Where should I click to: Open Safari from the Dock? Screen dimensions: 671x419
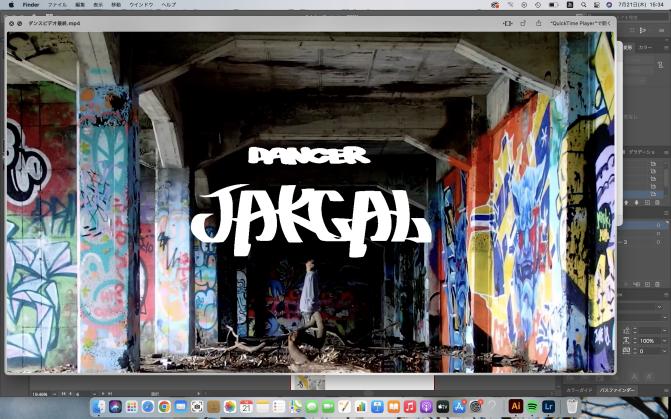(x=148, y=406)
